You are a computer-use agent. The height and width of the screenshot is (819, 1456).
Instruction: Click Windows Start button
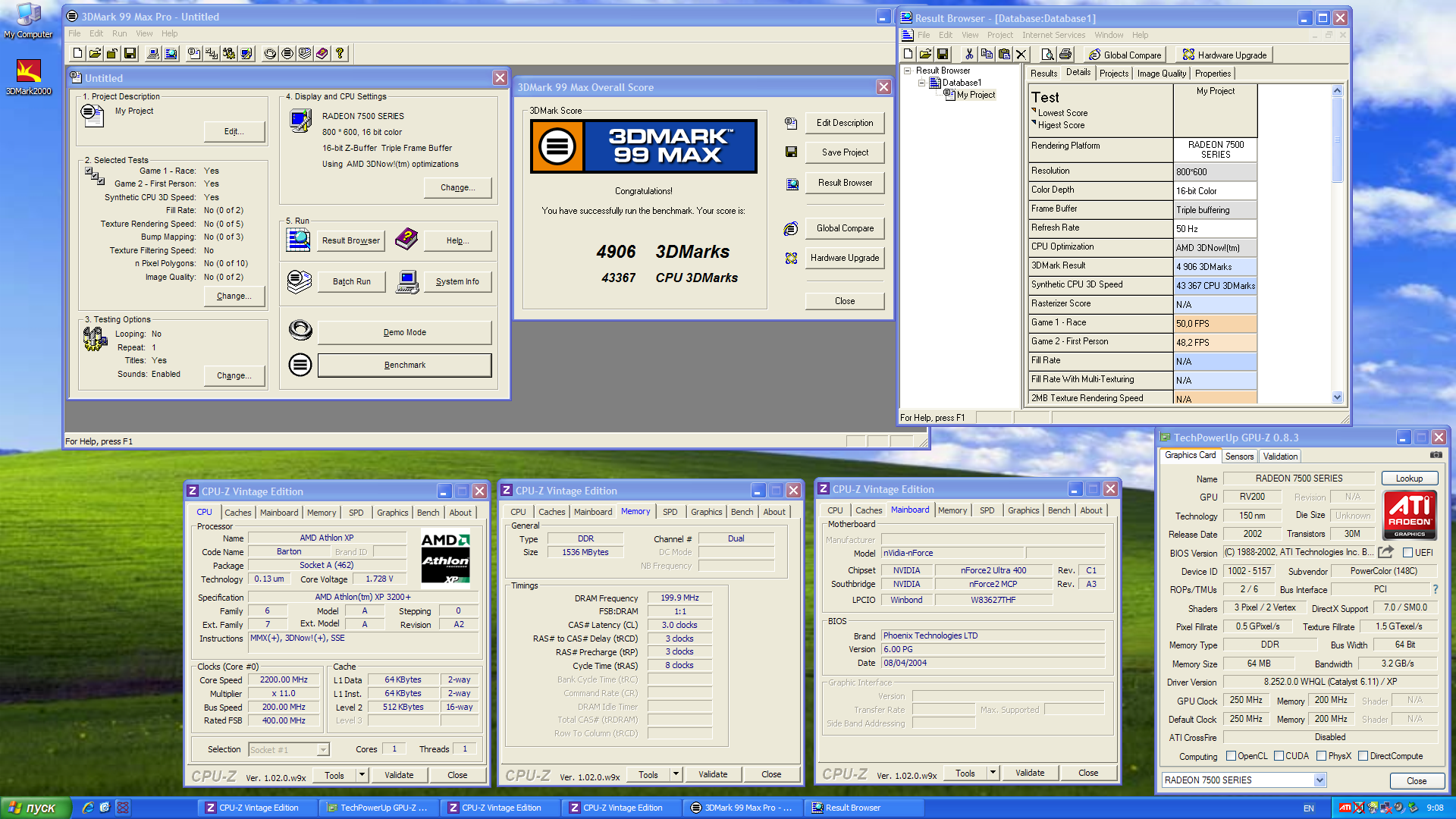pyautogui.click(x=36, y=808)
